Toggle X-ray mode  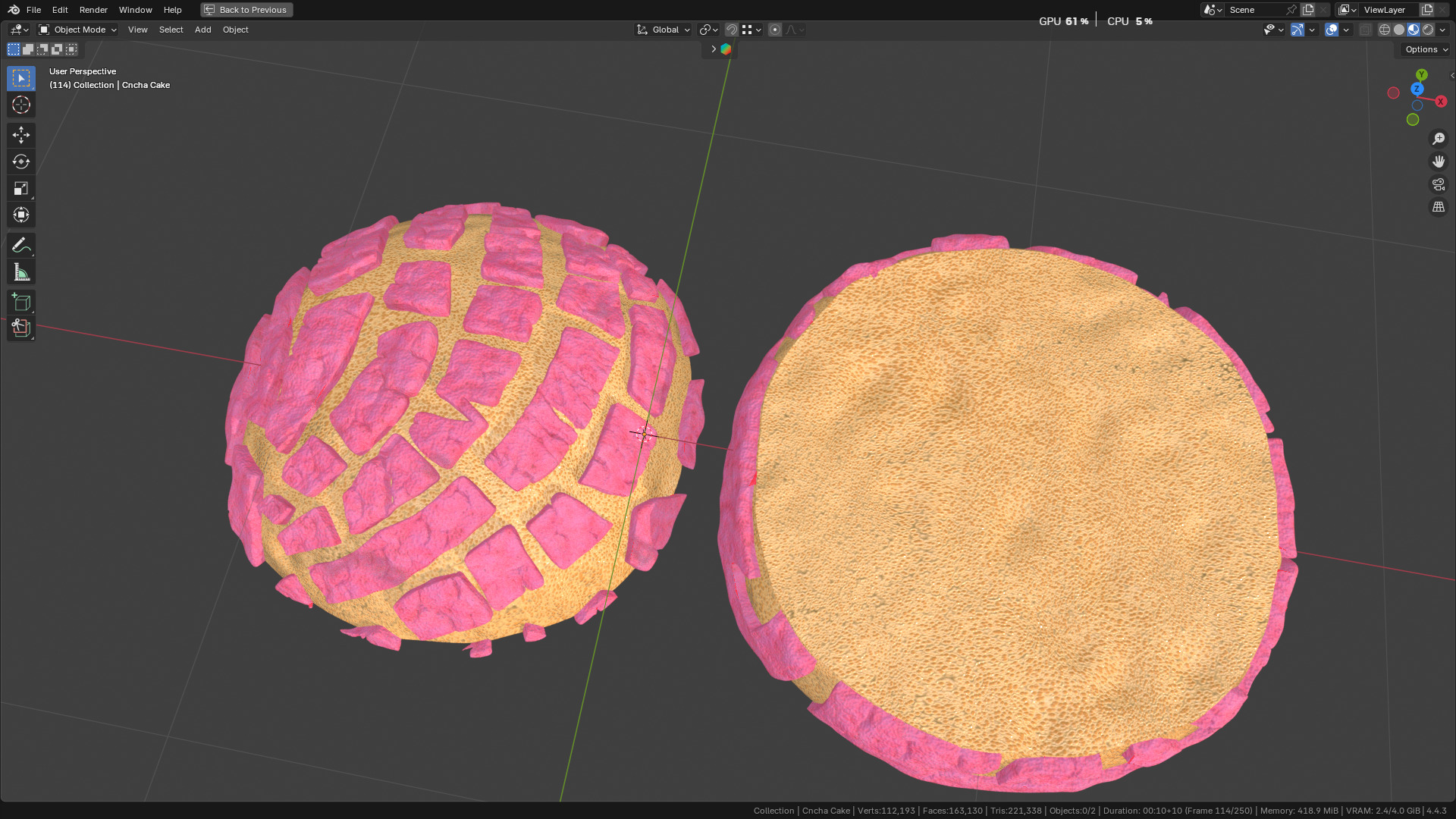(x=1366, y=30)
